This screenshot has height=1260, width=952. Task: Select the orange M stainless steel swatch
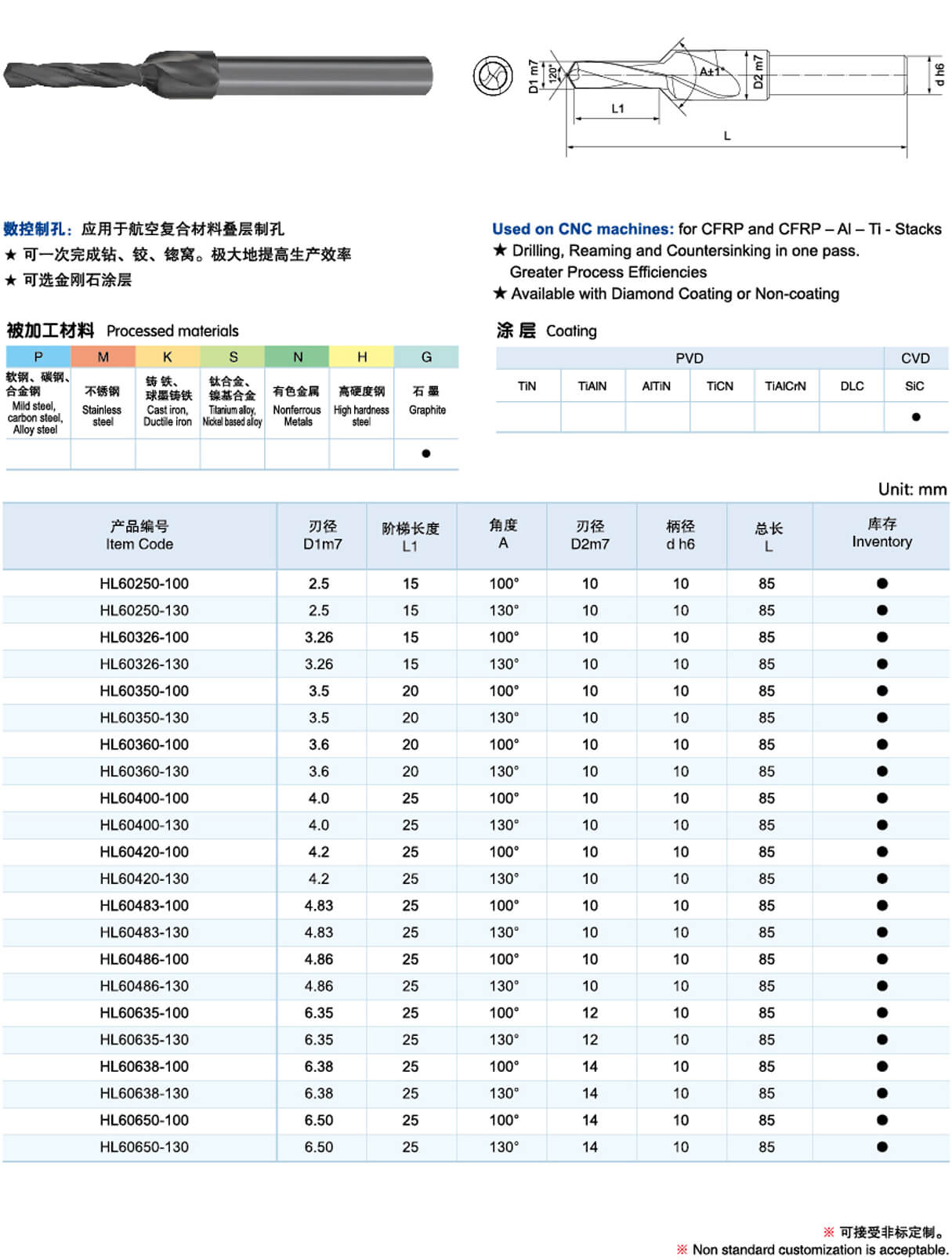point(103,357)
